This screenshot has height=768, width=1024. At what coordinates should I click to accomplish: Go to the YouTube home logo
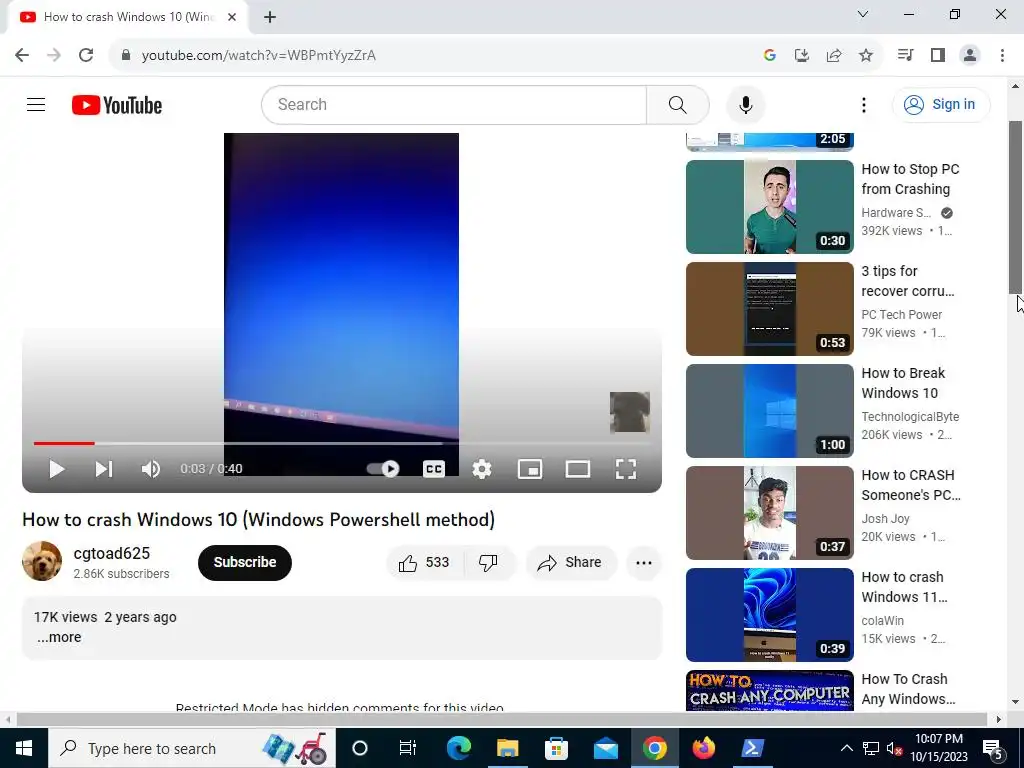(x=117, y=105)
